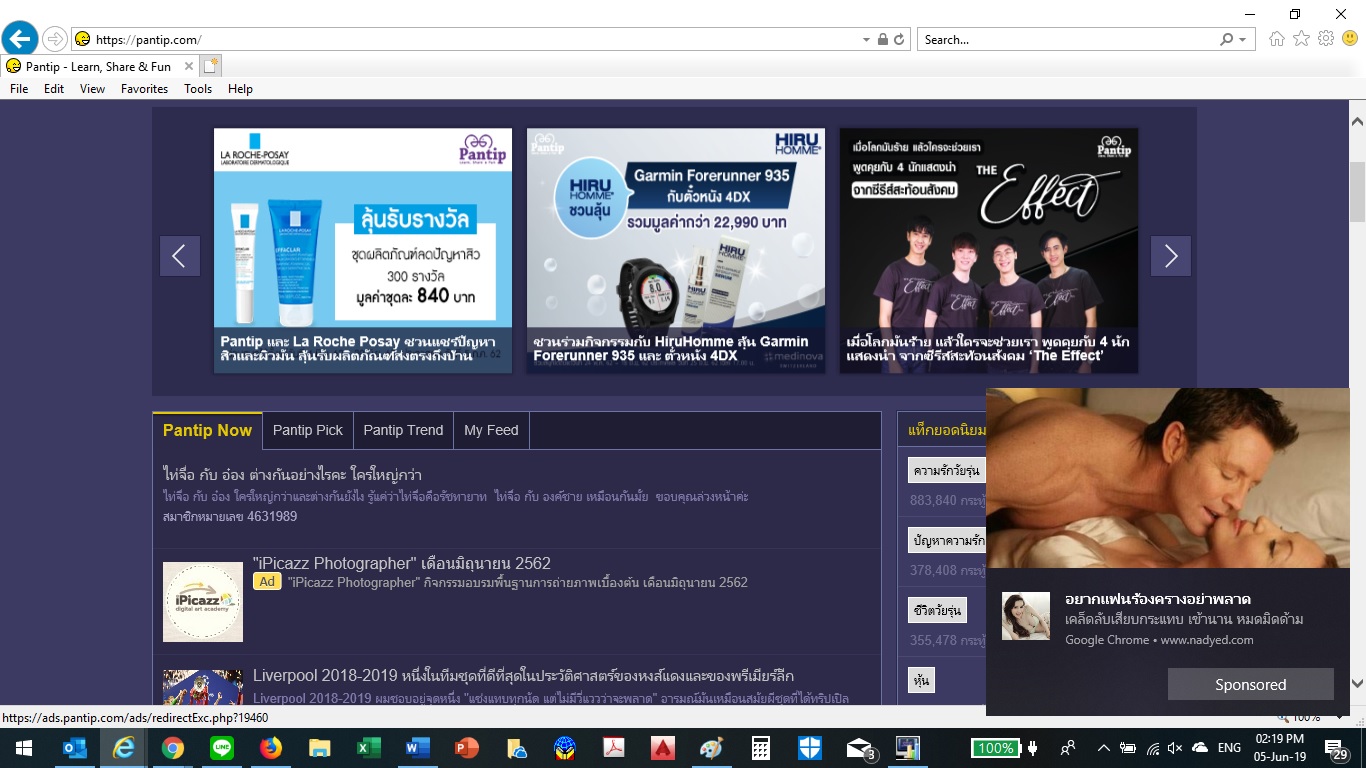Switch to the Pantip Now tab

pos(207,430)
